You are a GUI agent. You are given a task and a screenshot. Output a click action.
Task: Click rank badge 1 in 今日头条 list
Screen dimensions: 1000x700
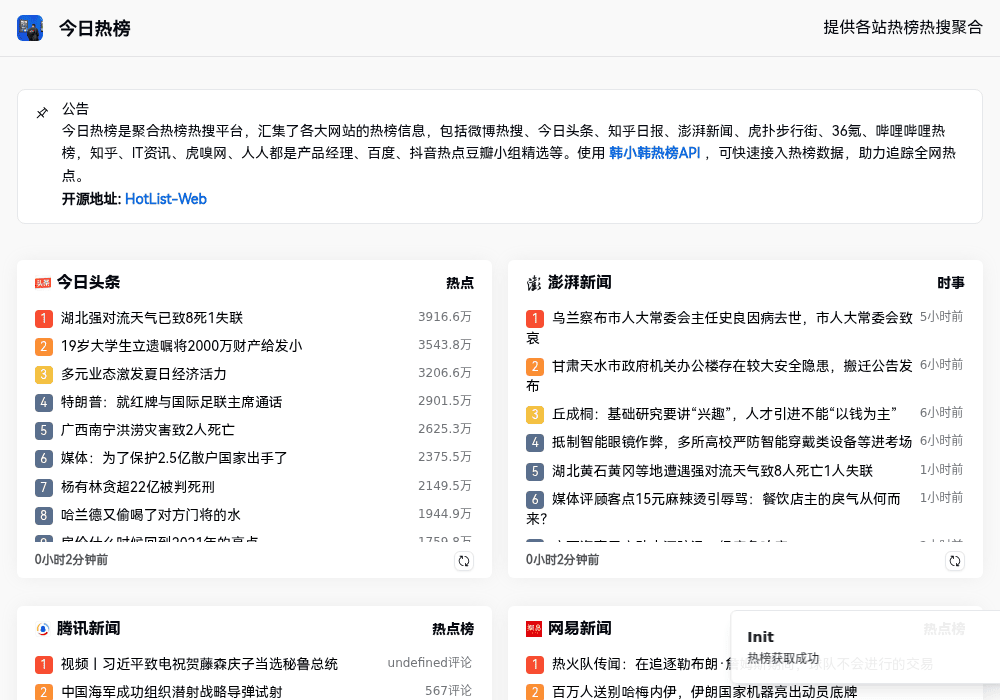pos(43,318)
